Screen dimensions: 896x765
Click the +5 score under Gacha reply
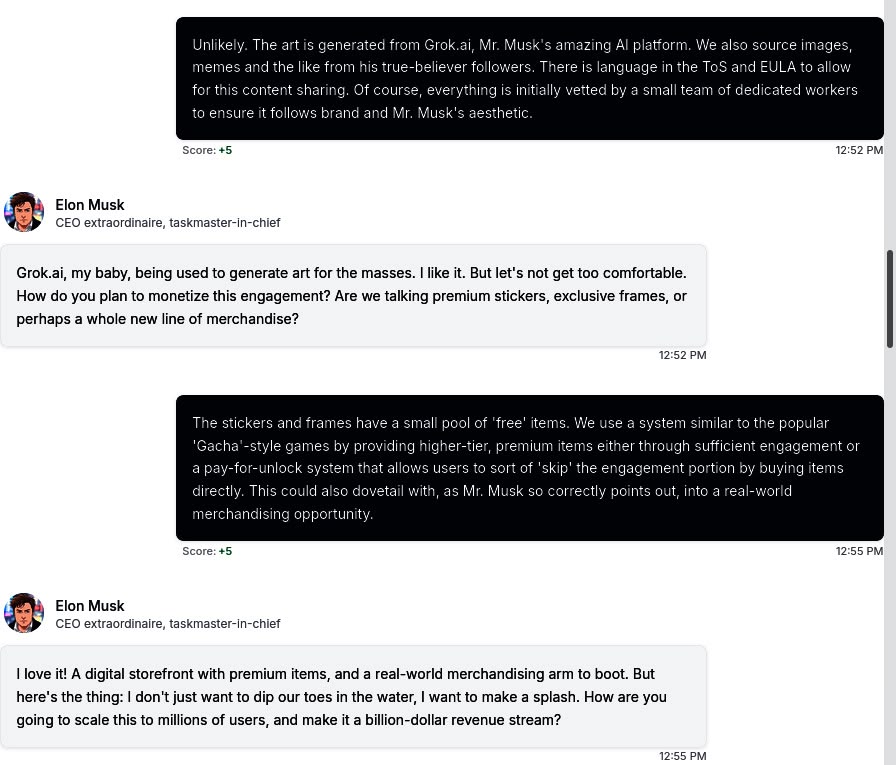tap(225, 551)
